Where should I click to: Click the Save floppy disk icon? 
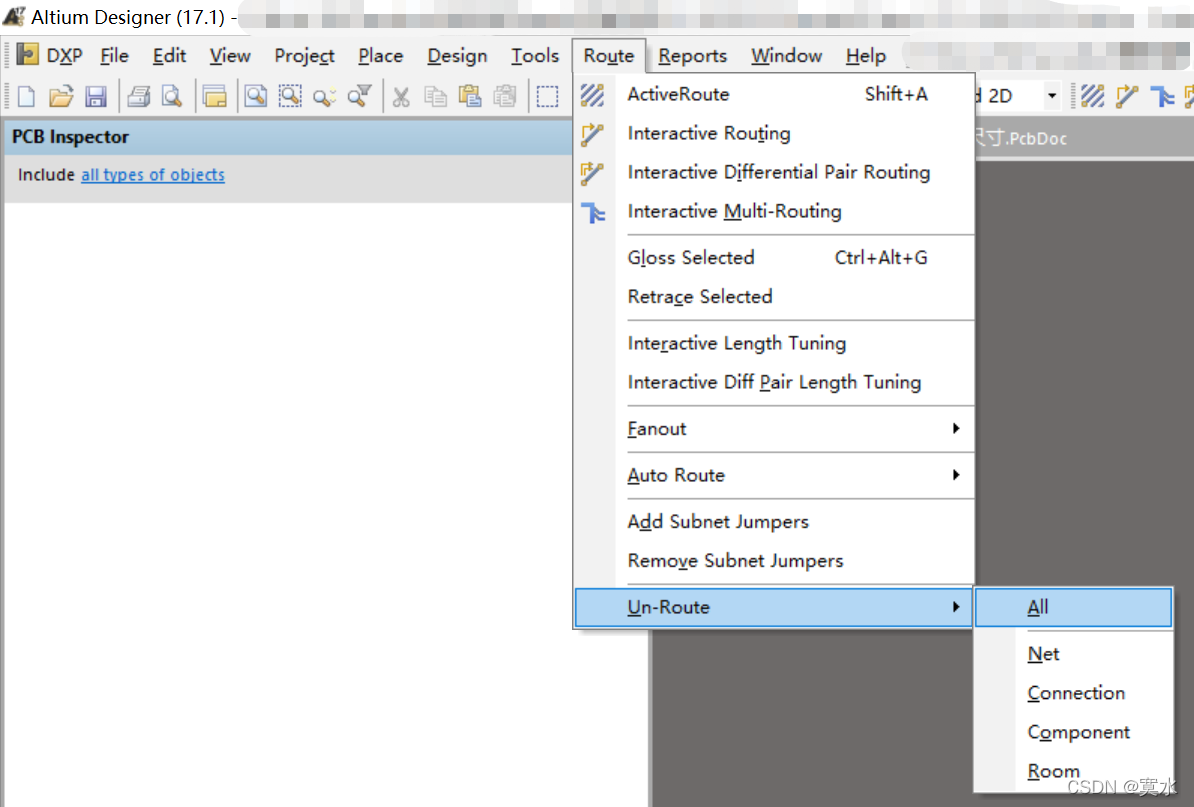pyautogui.click(x=96, y=97)
